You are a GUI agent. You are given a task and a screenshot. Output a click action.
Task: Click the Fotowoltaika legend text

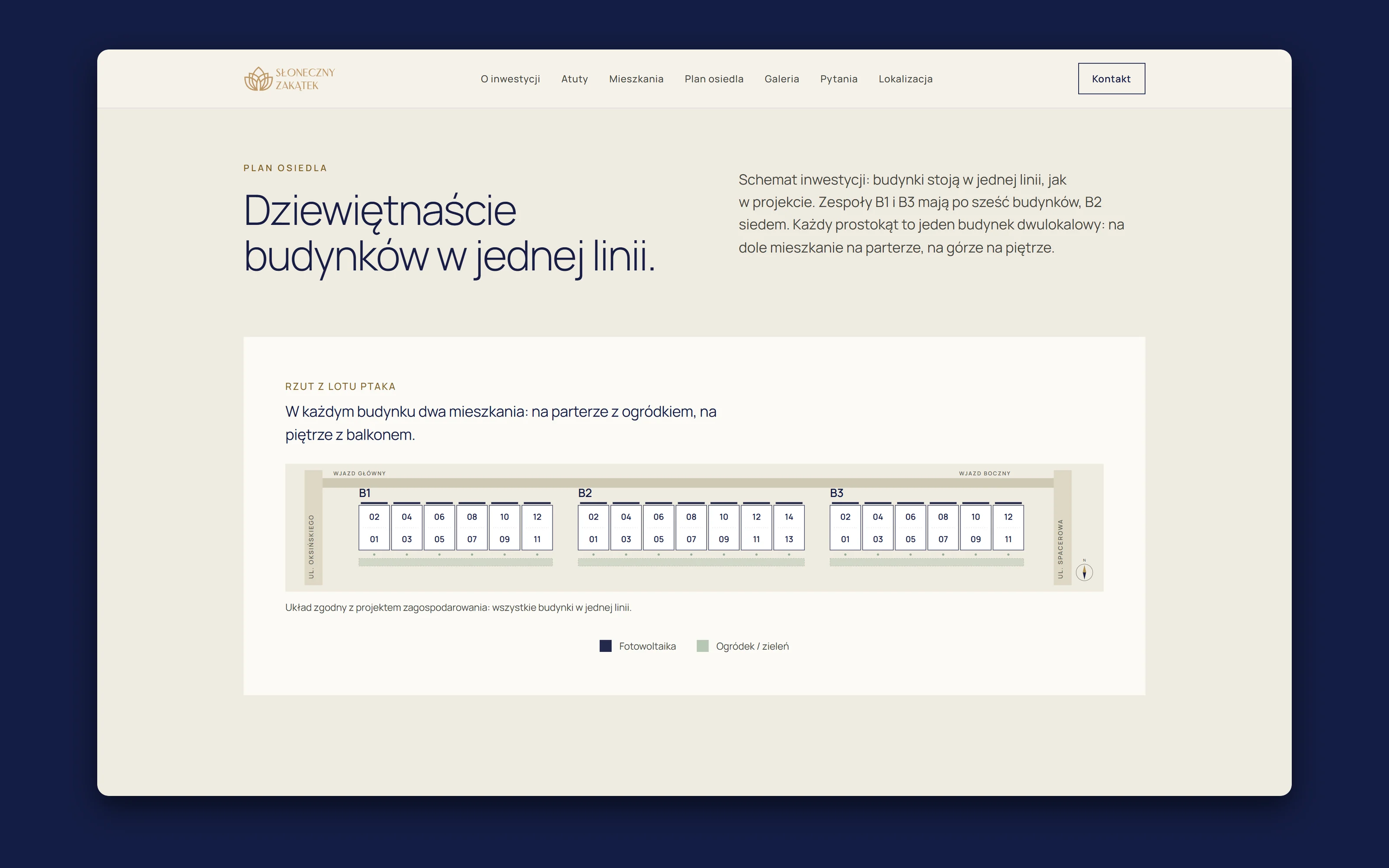tap(648, 646)
